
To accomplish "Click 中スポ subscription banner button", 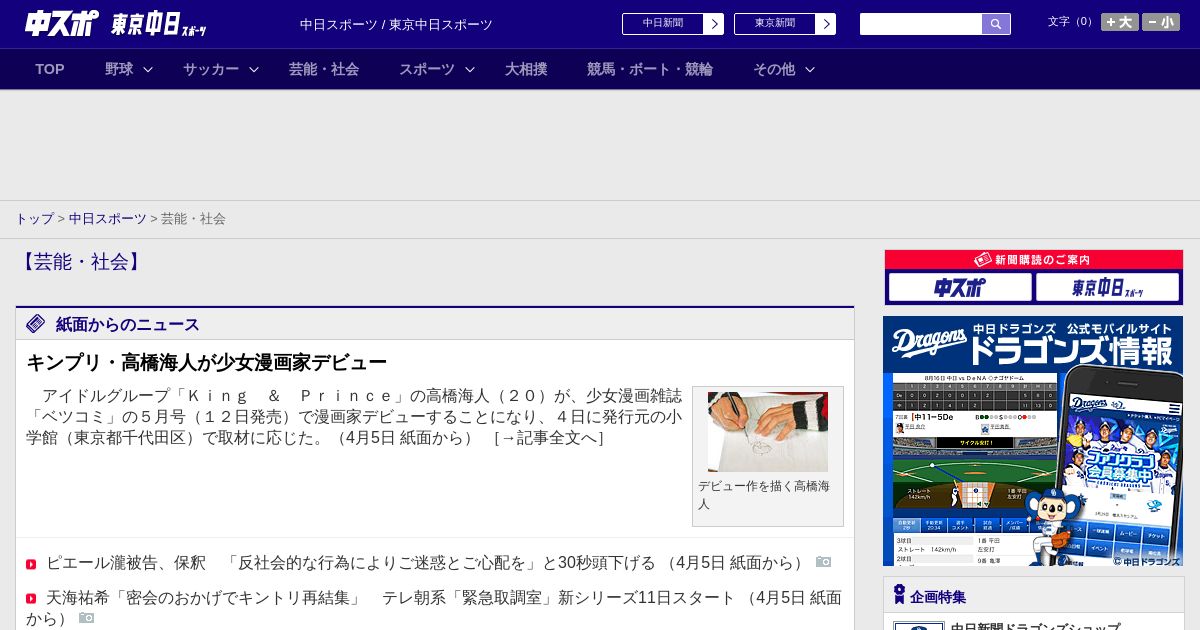I will pos(960,288).
